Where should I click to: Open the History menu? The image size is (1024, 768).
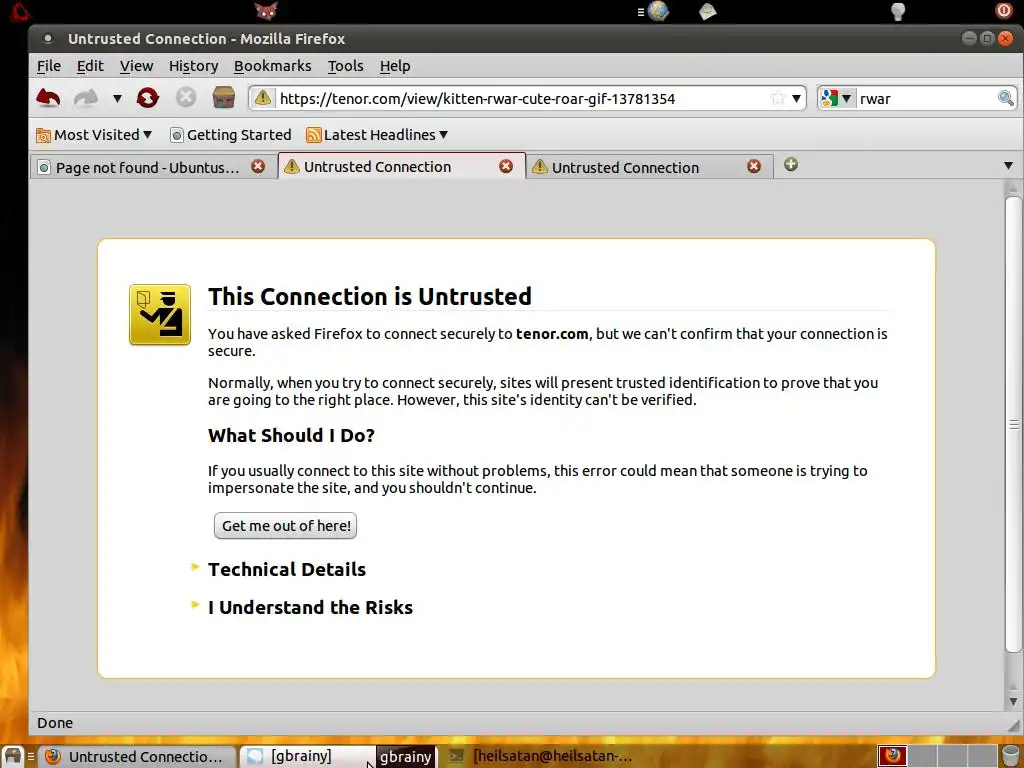[x=193, y=66]
